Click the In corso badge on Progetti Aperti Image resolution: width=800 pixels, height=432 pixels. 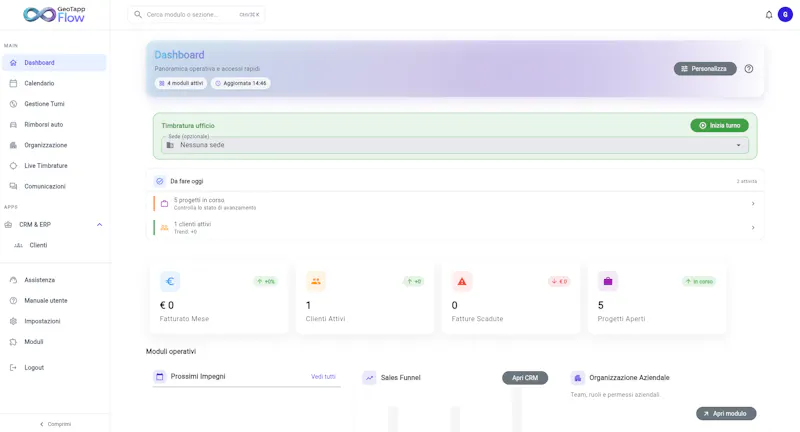(699, 282)
